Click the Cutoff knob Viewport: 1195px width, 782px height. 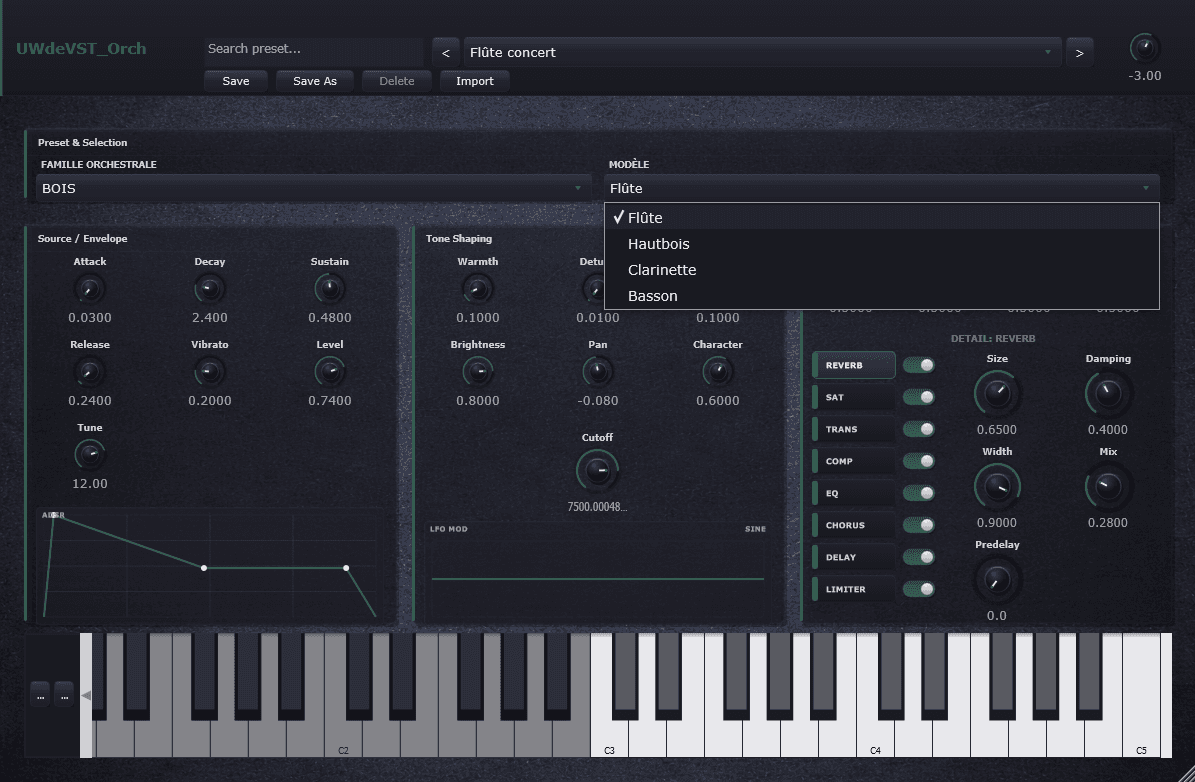click(597, 470)
